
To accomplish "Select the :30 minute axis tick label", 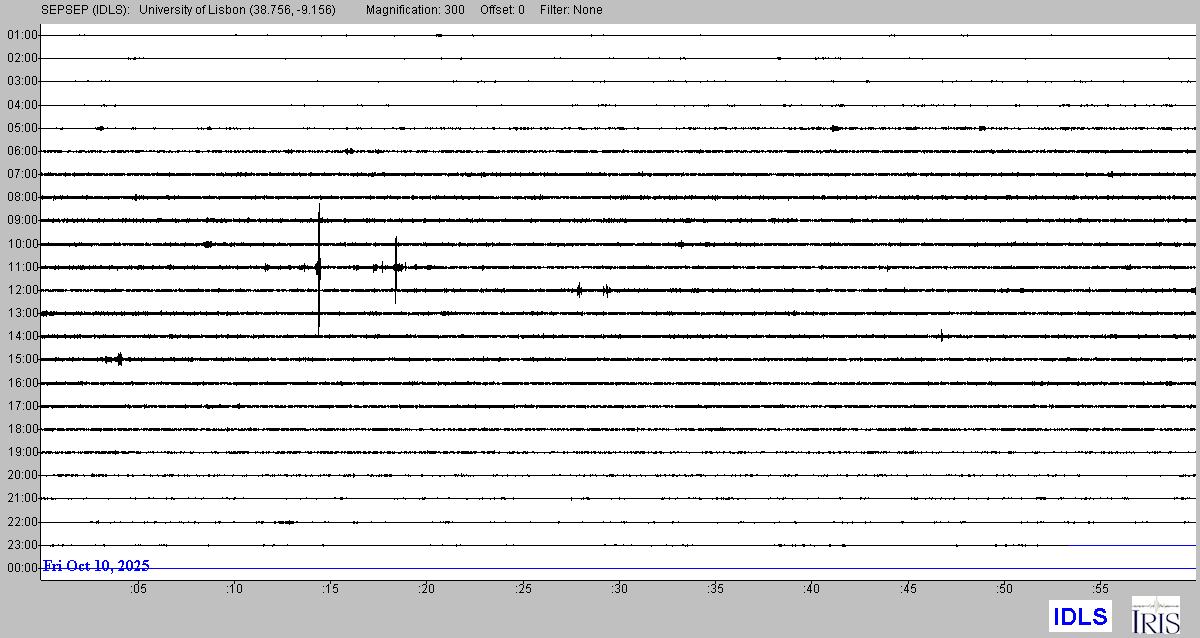I will point(619,588).
